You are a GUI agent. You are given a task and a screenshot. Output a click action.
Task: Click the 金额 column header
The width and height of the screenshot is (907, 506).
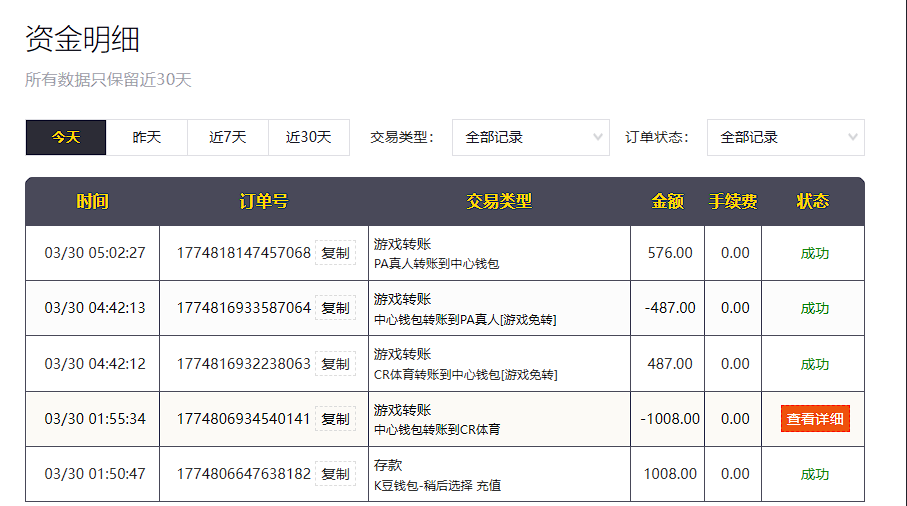tap(667, 201)
